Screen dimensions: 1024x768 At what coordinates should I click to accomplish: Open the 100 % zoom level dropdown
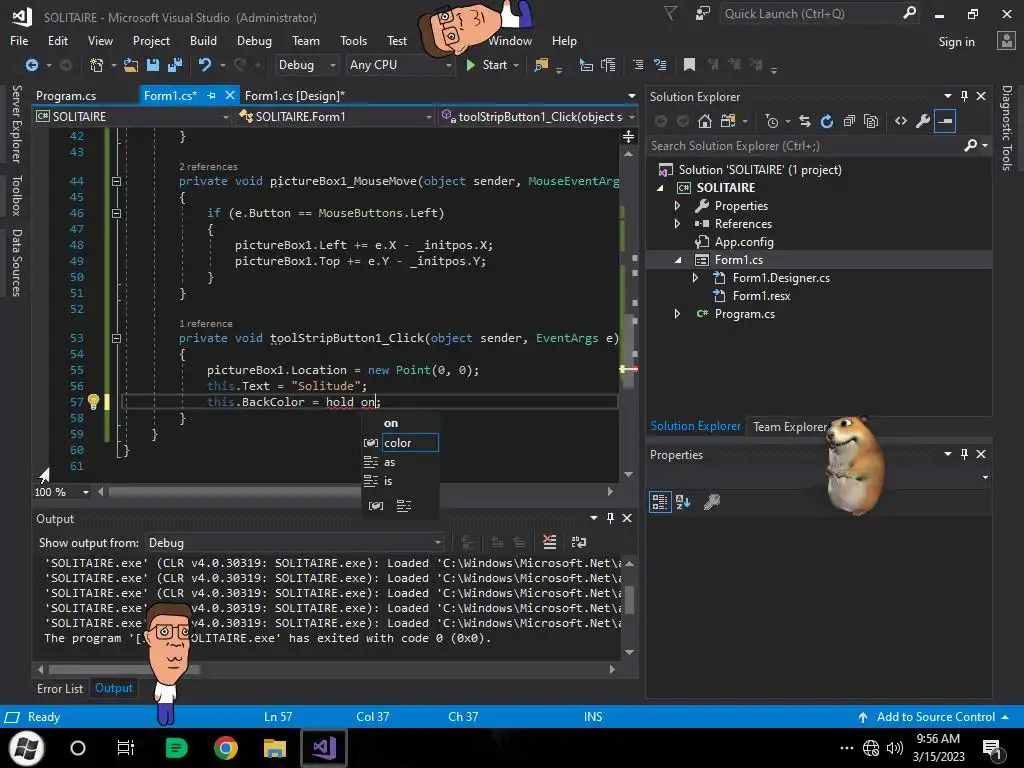pyautogui.click(x=86, y=492)
